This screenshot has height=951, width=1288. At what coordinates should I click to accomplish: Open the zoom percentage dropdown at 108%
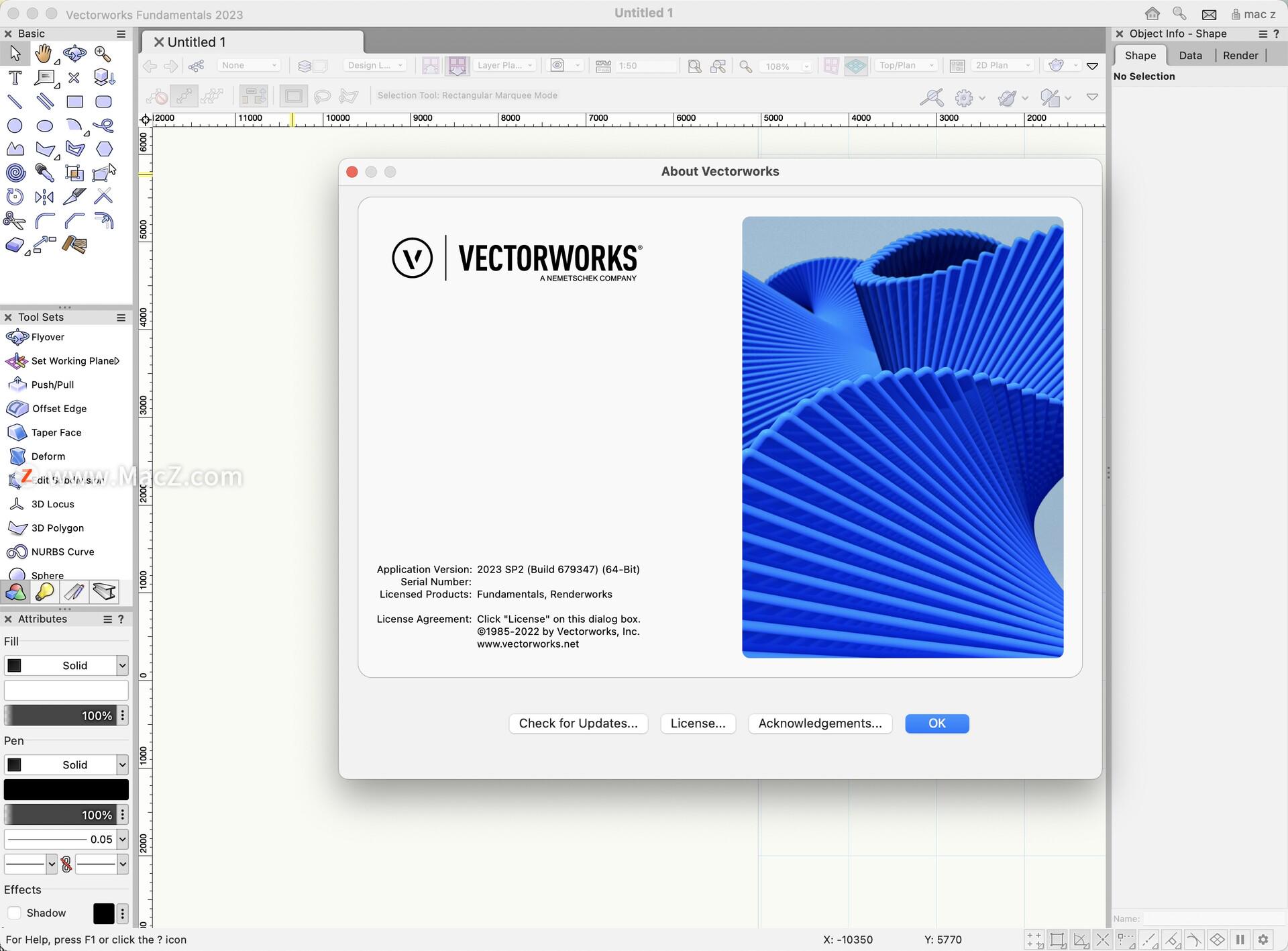(786, 66)
